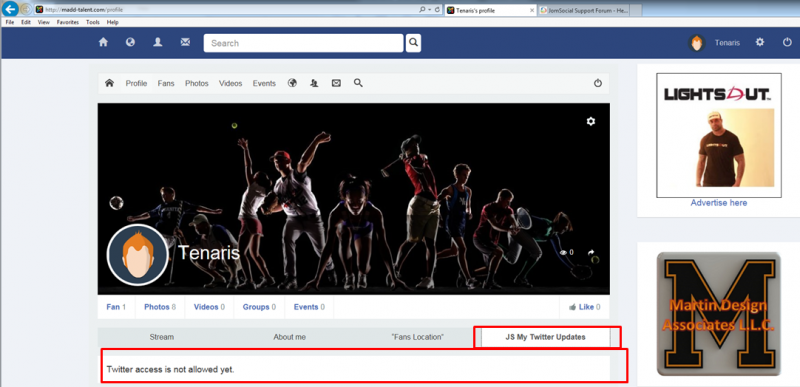Open Fans in the profile toolbar
This screenshot has height=387, width=800.
coord(166,83)
